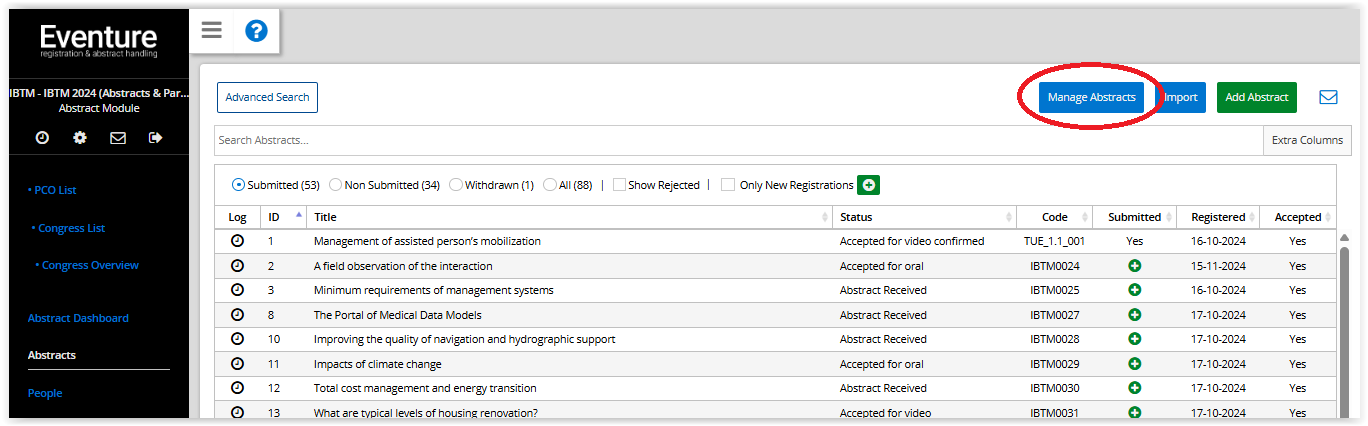Click the Manage Abstracts button
Viewport: 1368px width, 426px height.
click(1091, 97)
